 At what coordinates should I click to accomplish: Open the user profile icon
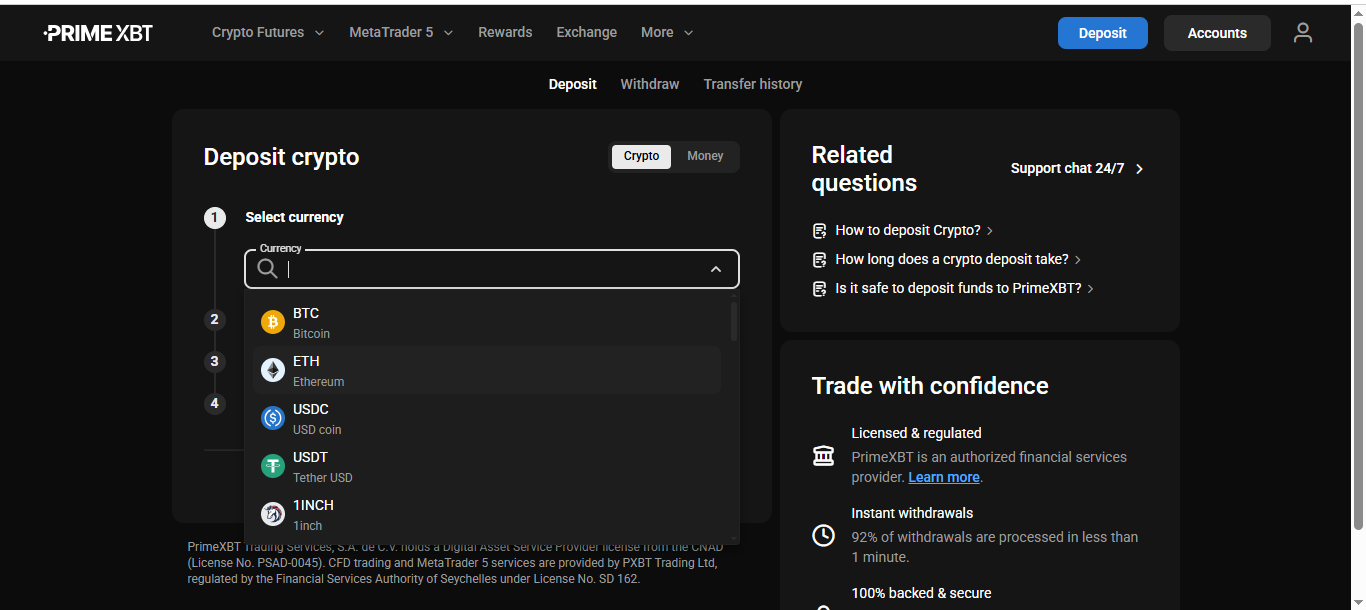(x=1302, y=33)
